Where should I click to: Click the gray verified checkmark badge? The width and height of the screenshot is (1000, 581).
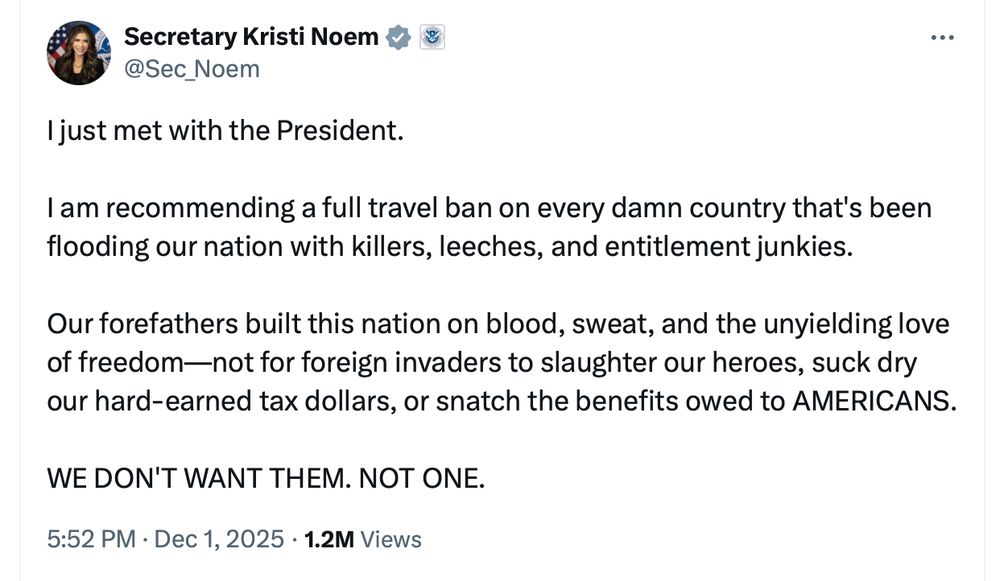coord(398,38)
